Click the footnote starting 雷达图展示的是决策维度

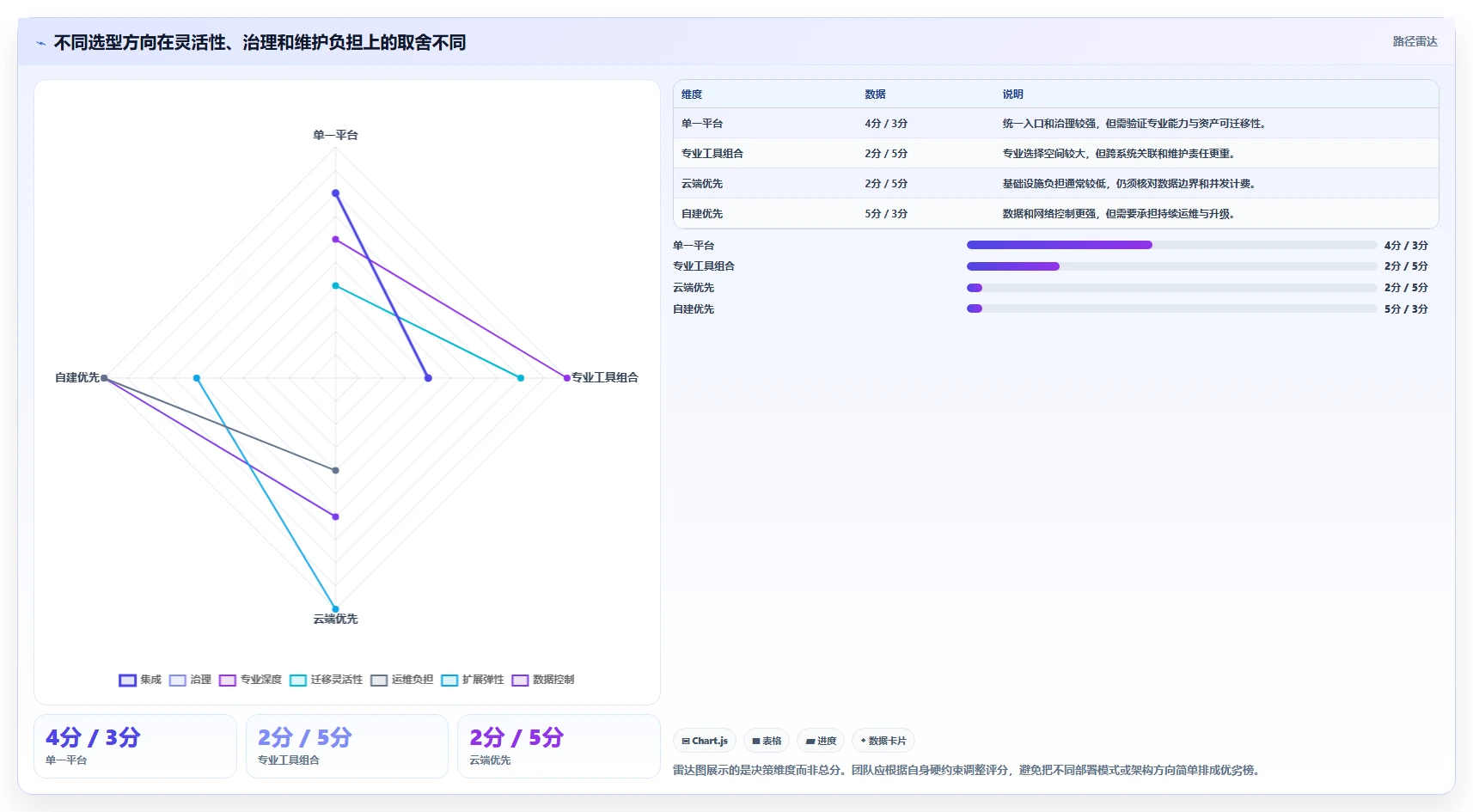969,770
